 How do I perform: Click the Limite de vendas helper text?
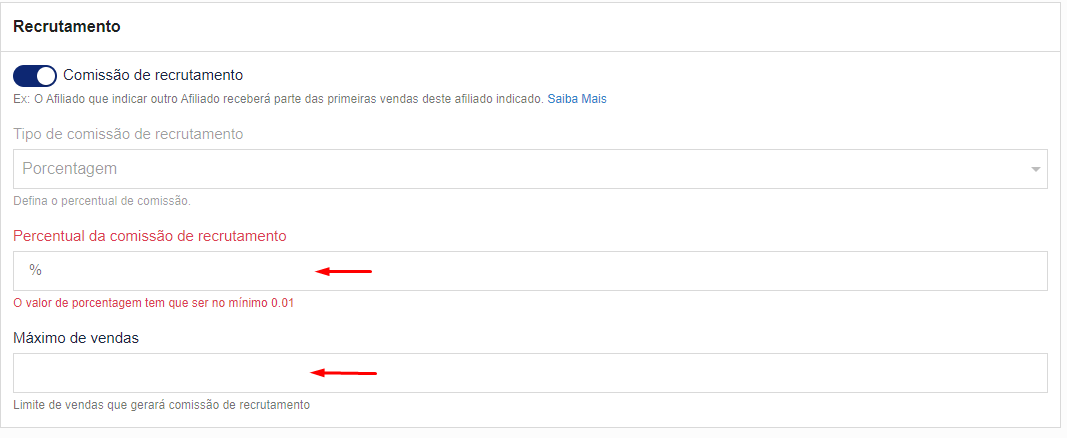tap(161, 405)
